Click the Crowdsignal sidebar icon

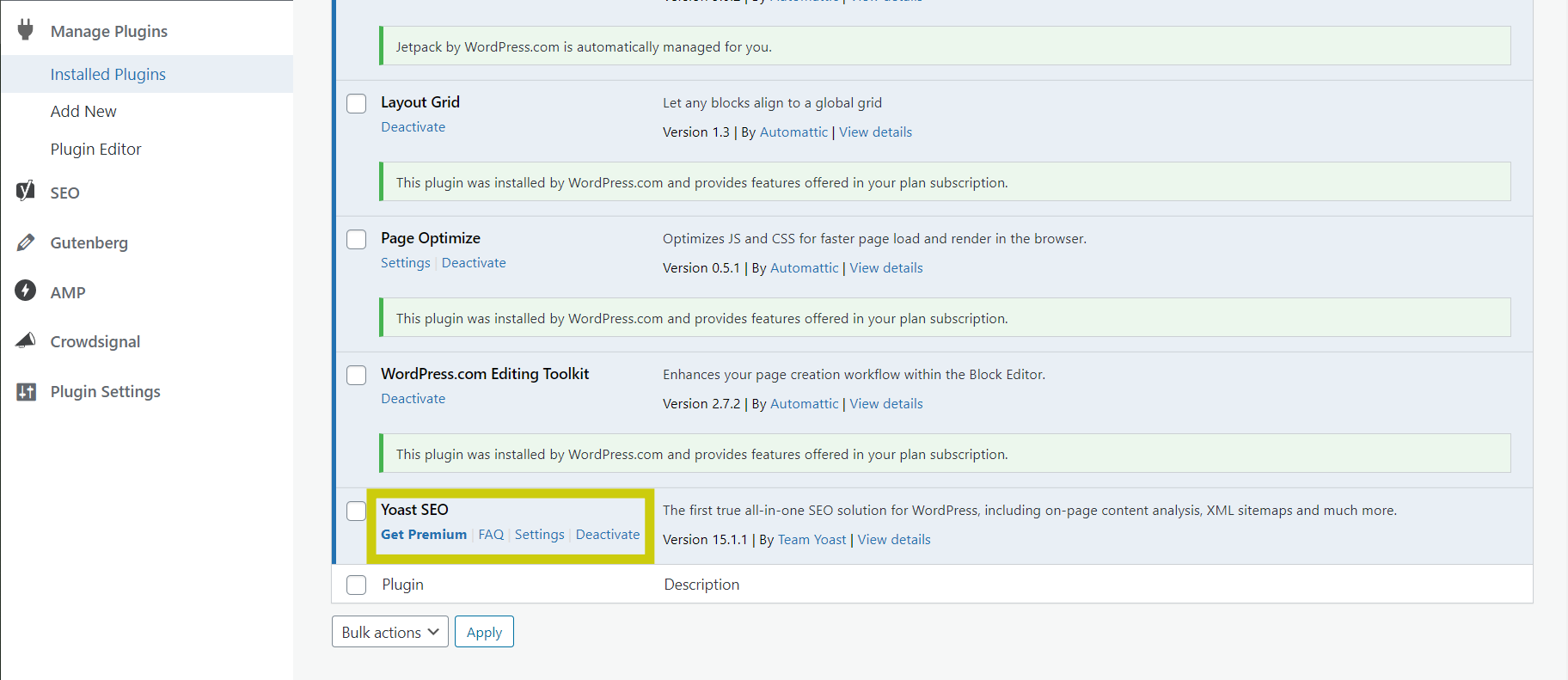coord(26,340)
